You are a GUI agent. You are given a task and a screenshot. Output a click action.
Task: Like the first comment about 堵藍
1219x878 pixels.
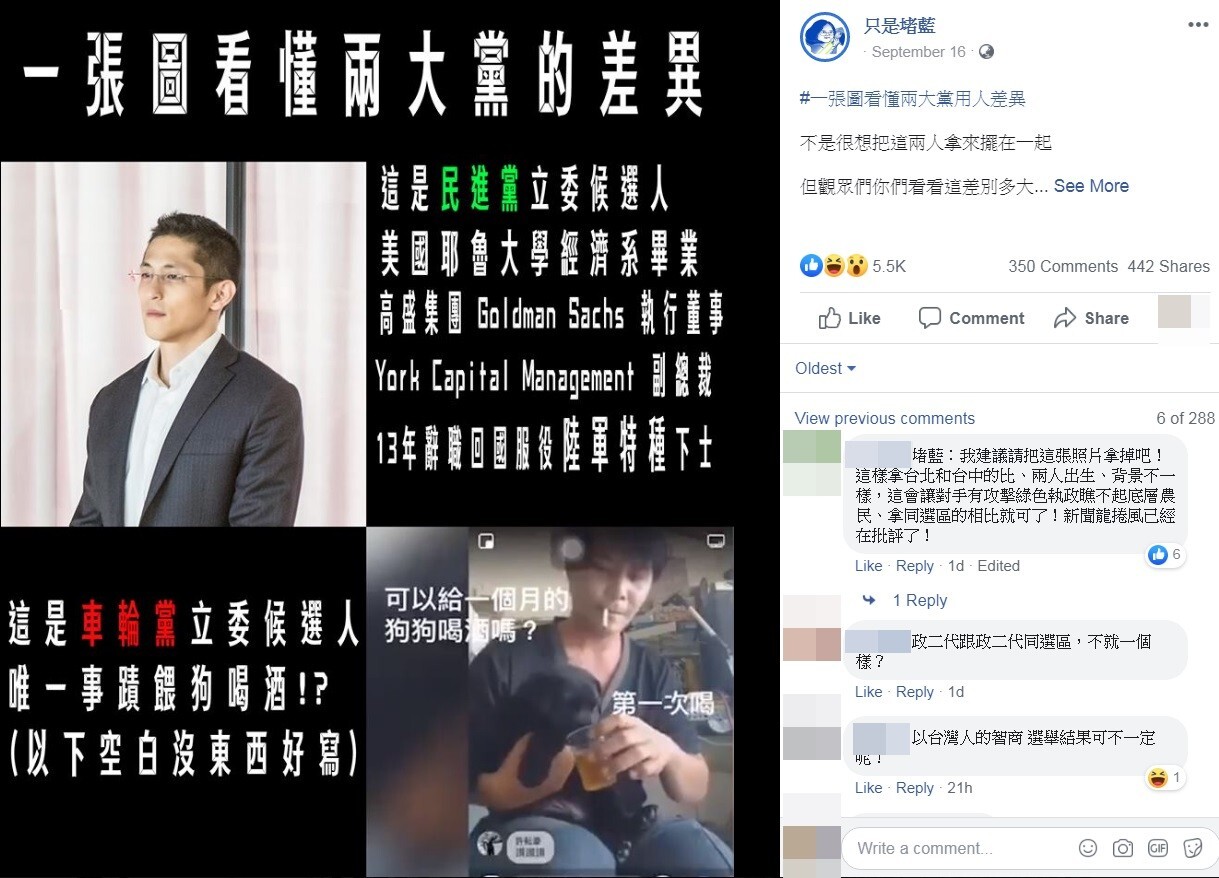tap(869, 566)
